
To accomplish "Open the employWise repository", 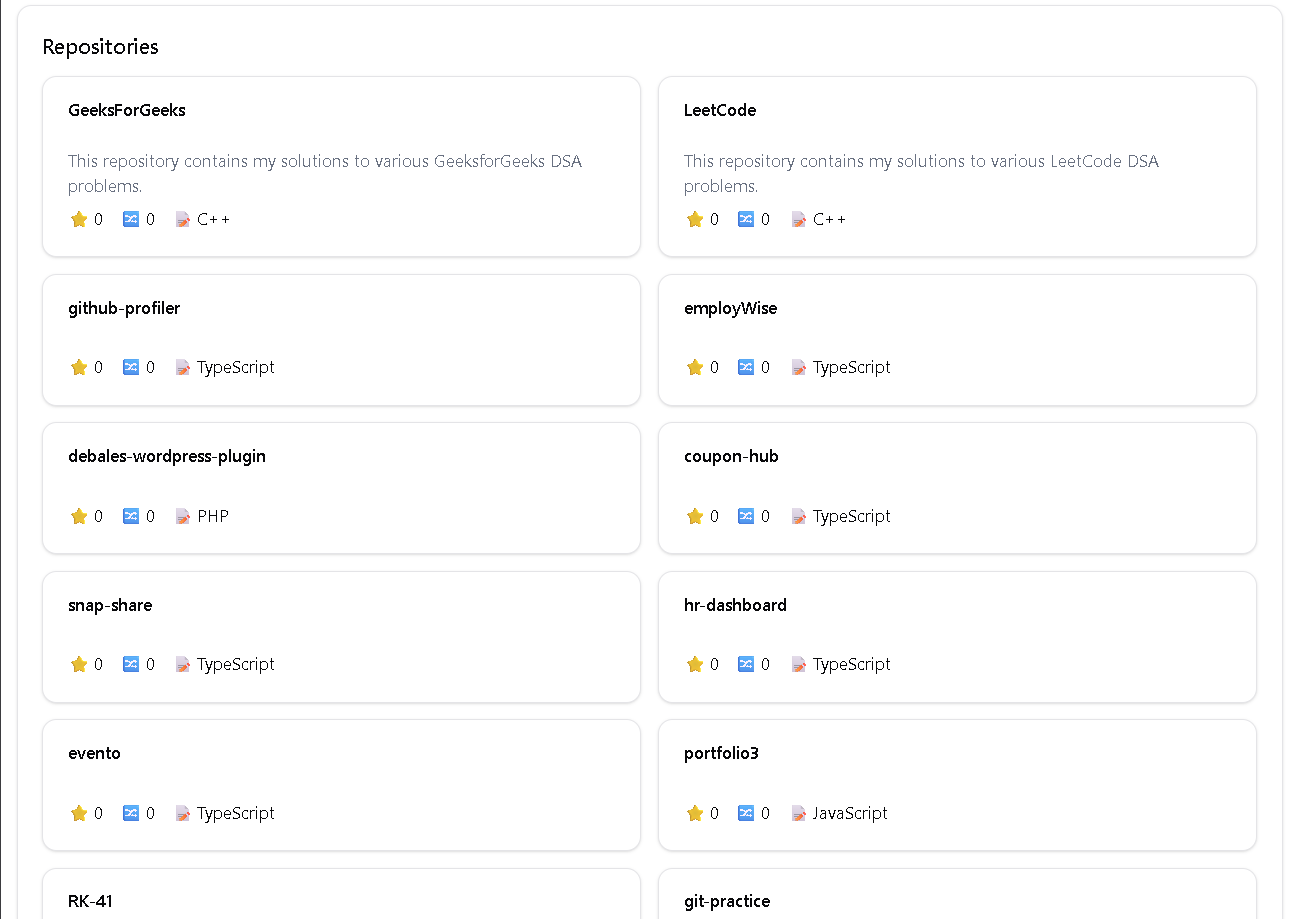I will coord(730,308).
